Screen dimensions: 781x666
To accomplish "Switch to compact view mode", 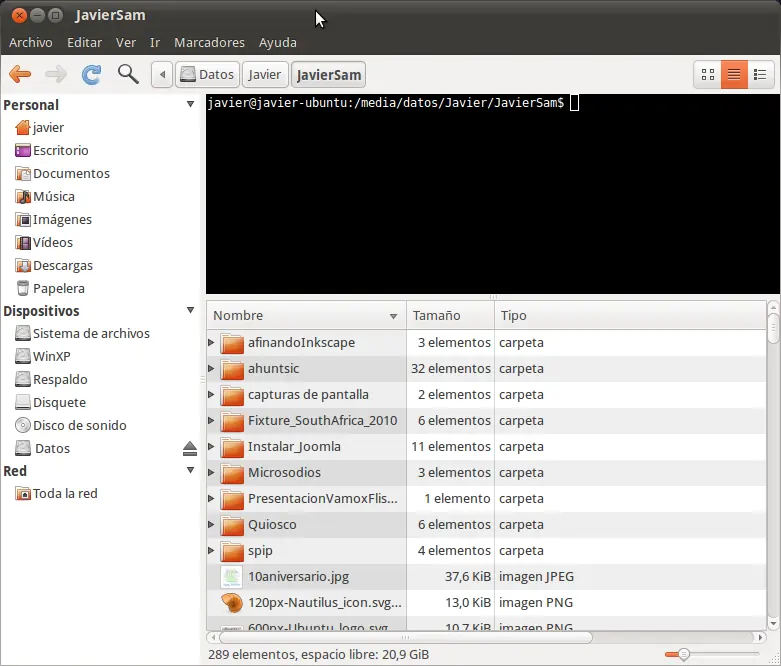I will tap(760, 74).
